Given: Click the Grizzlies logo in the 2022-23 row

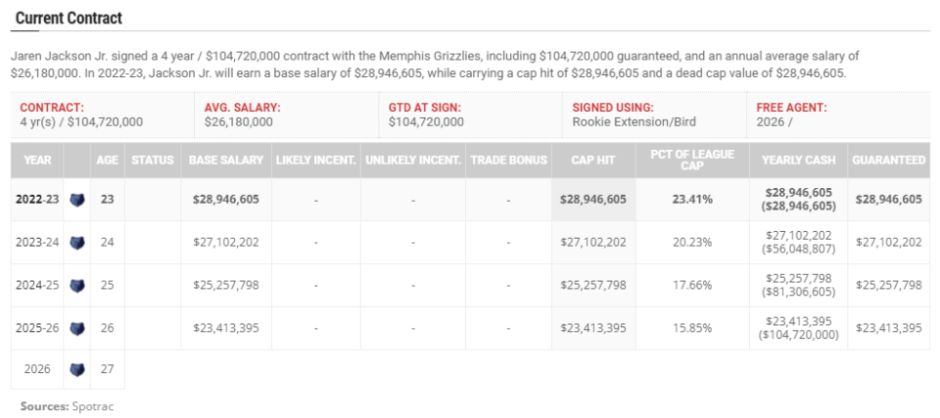Looking at the screenshot, I should point(77,199).
